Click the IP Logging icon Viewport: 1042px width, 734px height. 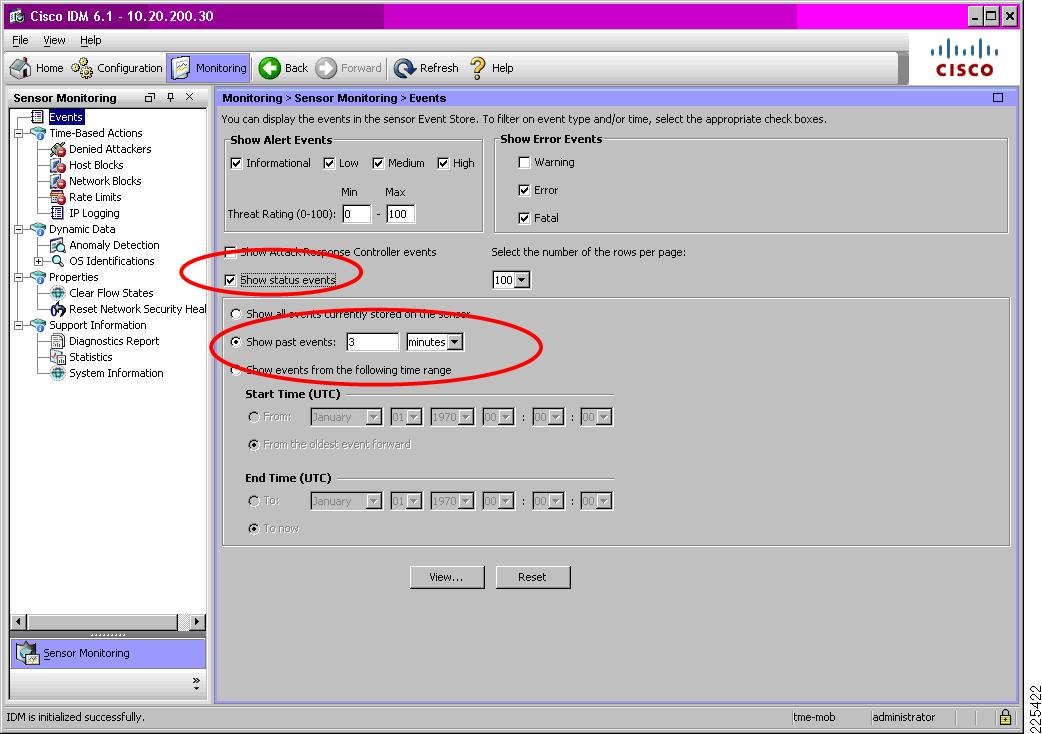[x=58, y=213]
